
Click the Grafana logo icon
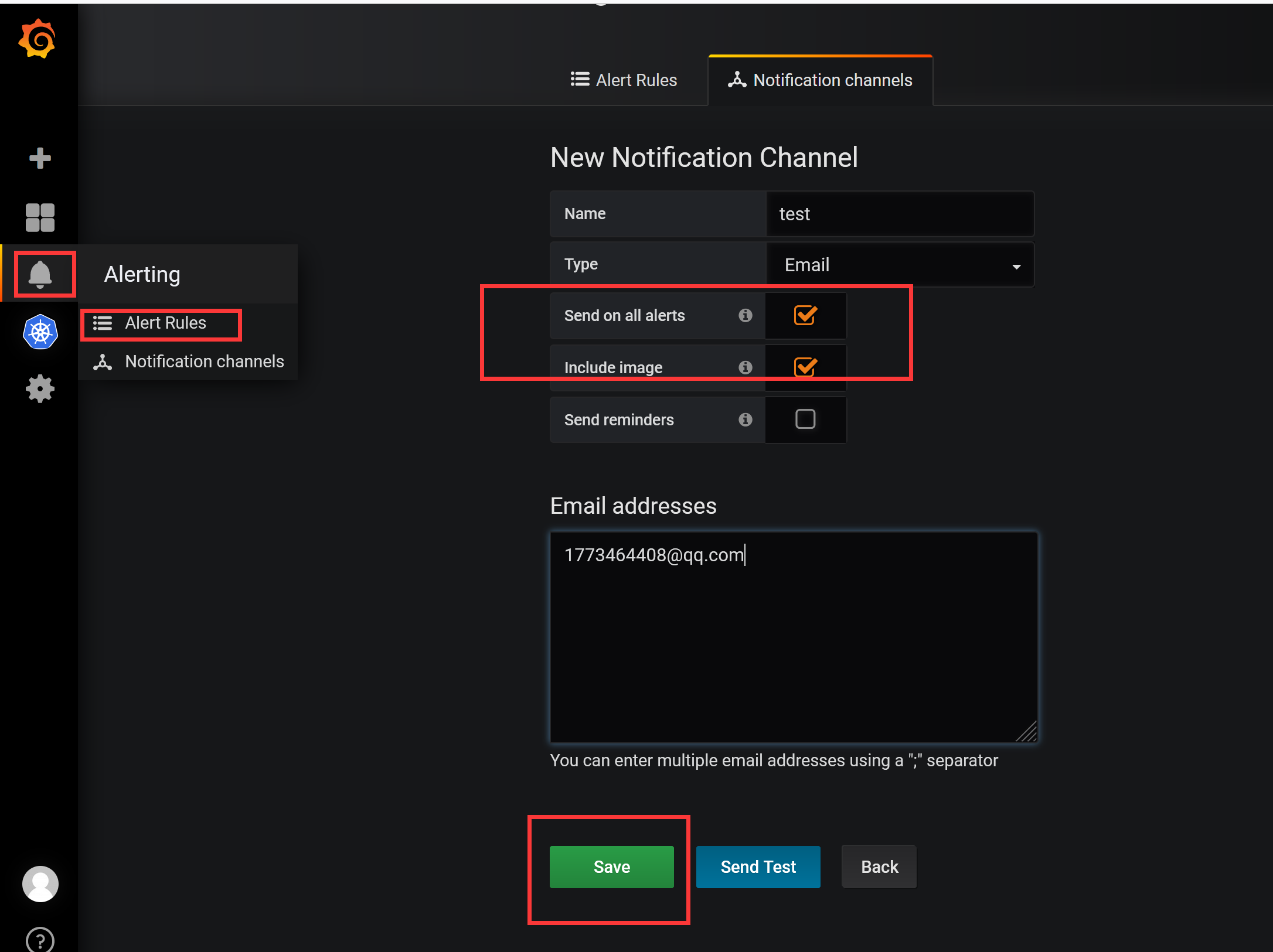pyautogui.click(x=37, y=39)
